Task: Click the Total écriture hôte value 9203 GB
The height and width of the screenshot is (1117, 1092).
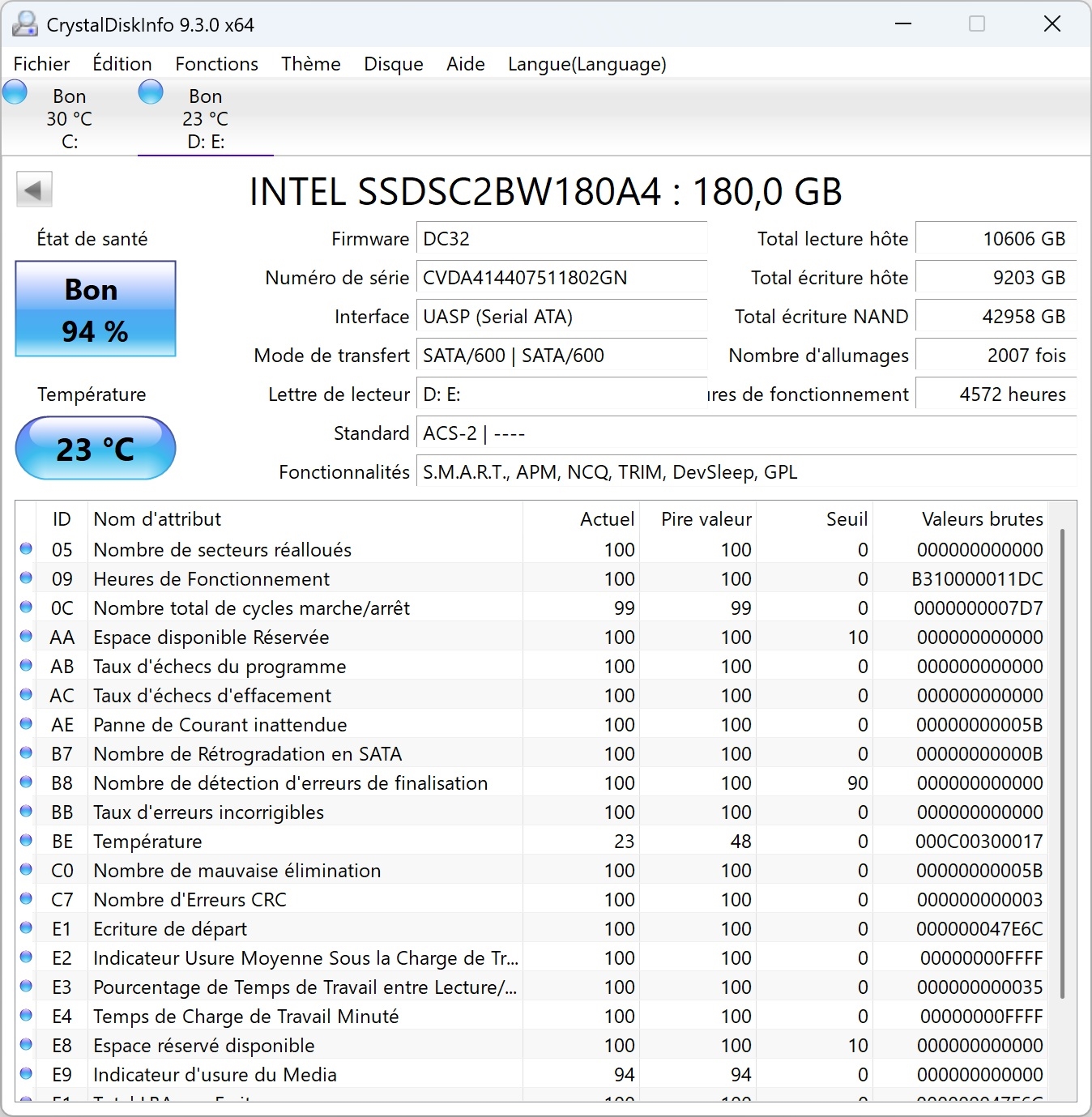Action: pyautogui.click(x=996, y=278)
